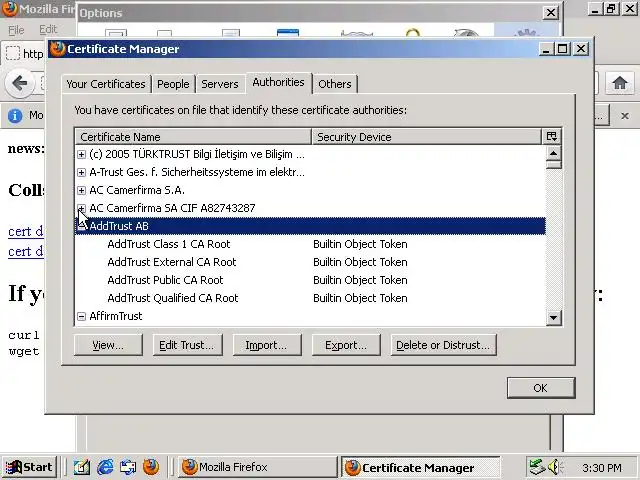Open the Firefox File menu
The width and height of the screenshot is (640, 480).
point(16,29)
